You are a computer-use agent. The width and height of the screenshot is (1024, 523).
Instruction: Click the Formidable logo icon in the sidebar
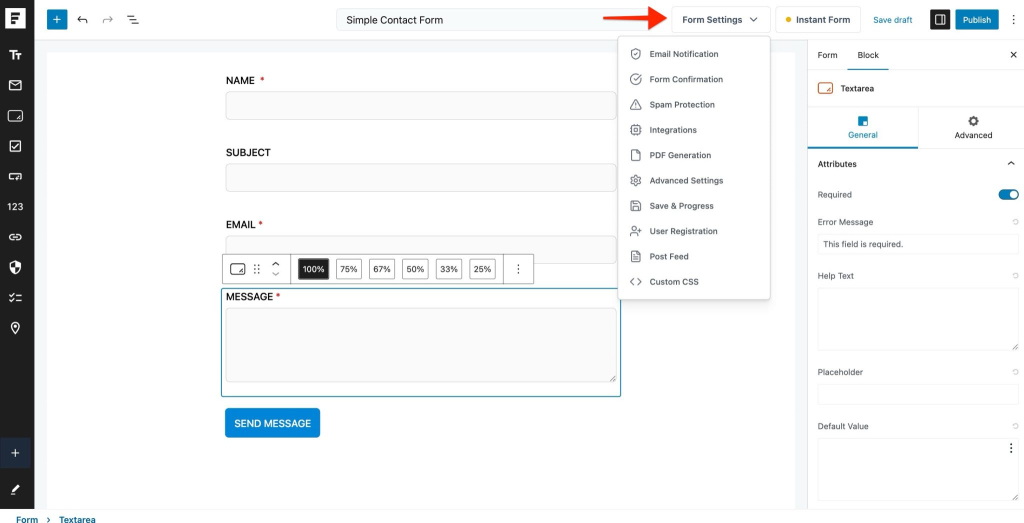click(15, 18)
